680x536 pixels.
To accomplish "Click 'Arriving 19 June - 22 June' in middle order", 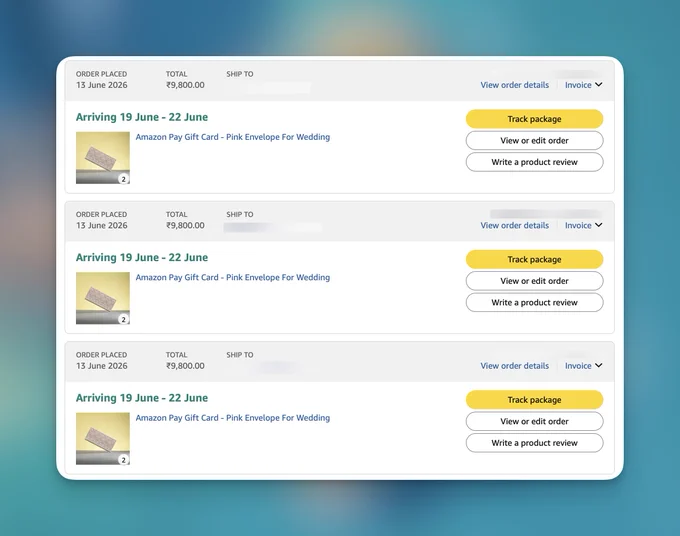I will coord(142,258).
